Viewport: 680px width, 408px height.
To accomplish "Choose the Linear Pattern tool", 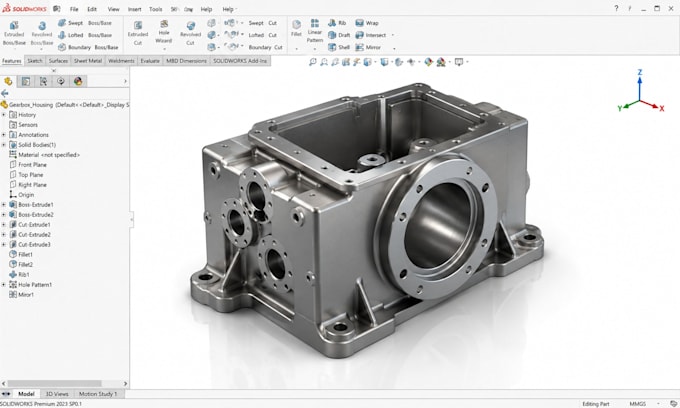I will (315, 31).
